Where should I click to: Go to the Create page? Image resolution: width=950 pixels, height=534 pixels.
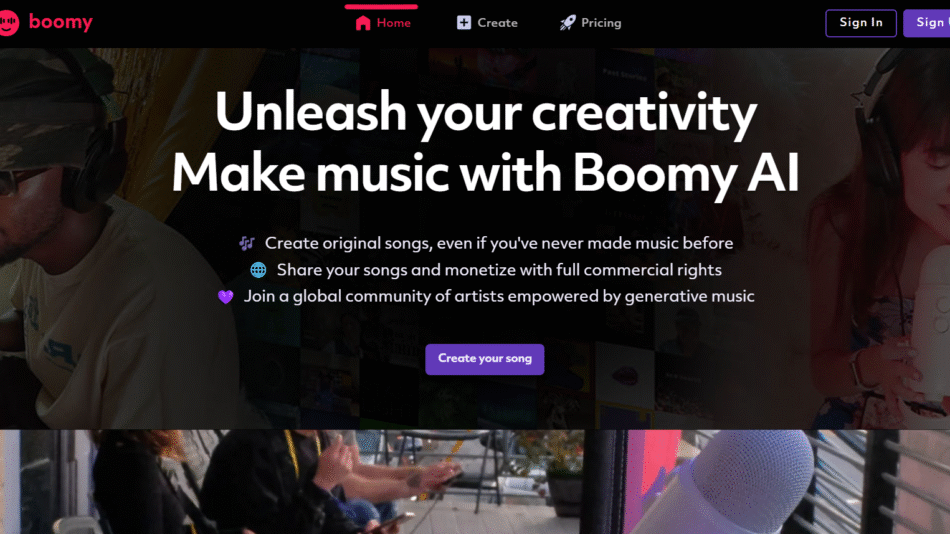click(487, 23)
